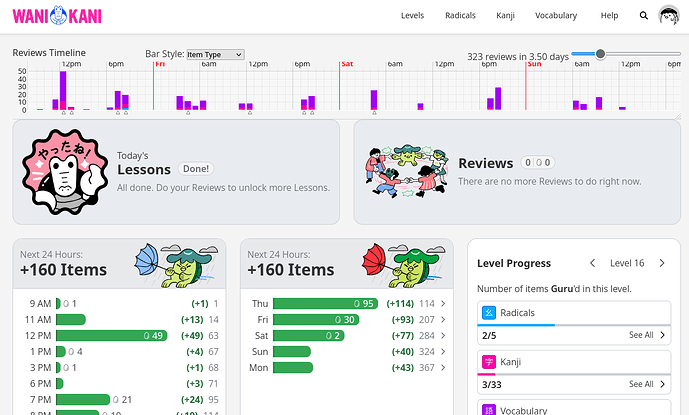Open the WaniKani home logo
689x415 pixels.
click(57, 15)
